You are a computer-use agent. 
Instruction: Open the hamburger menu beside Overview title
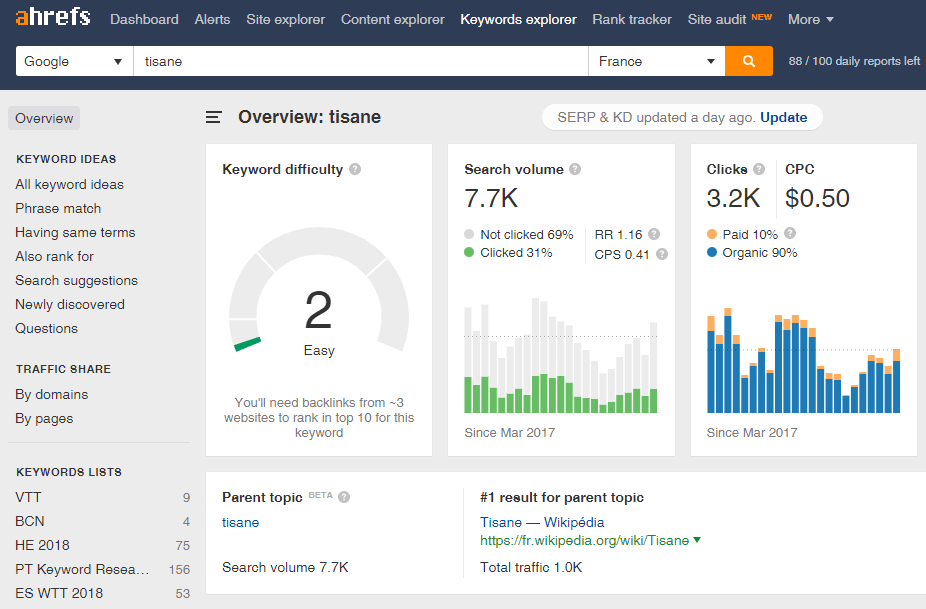(x=214, y=117)
